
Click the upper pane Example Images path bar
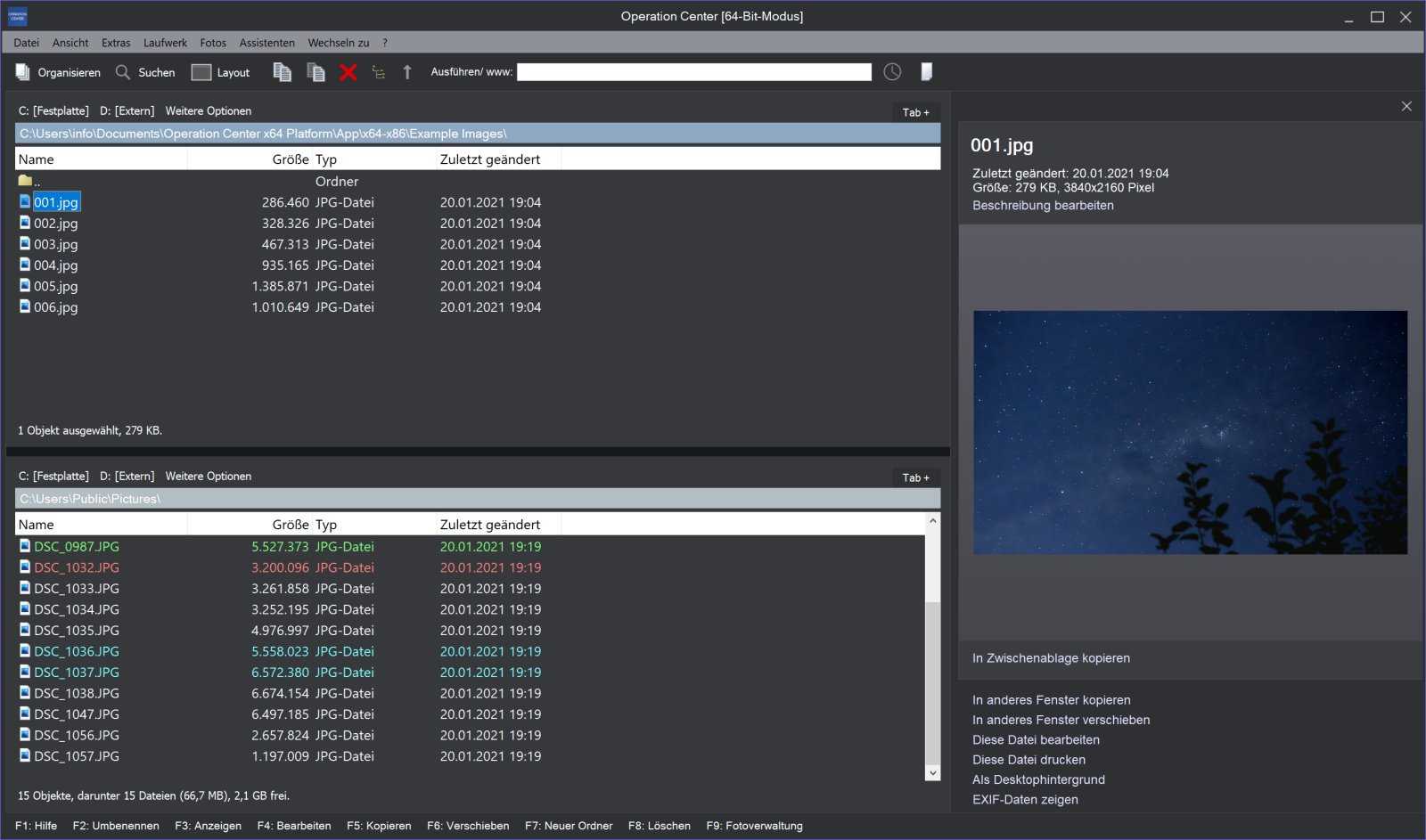pyautogui.click(x=478, y=134)
